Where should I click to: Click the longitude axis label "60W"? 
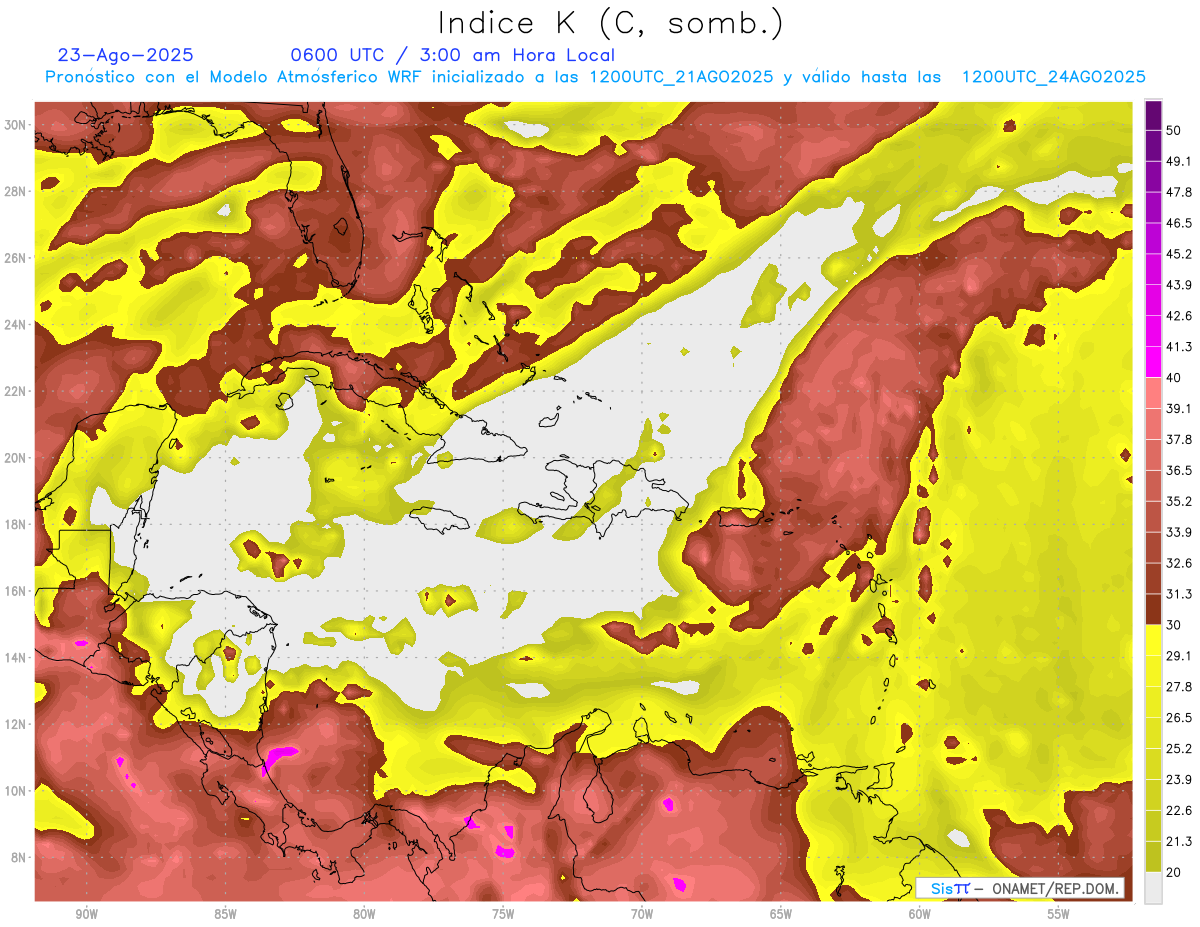pyautogui.click(x=920, y=914)
